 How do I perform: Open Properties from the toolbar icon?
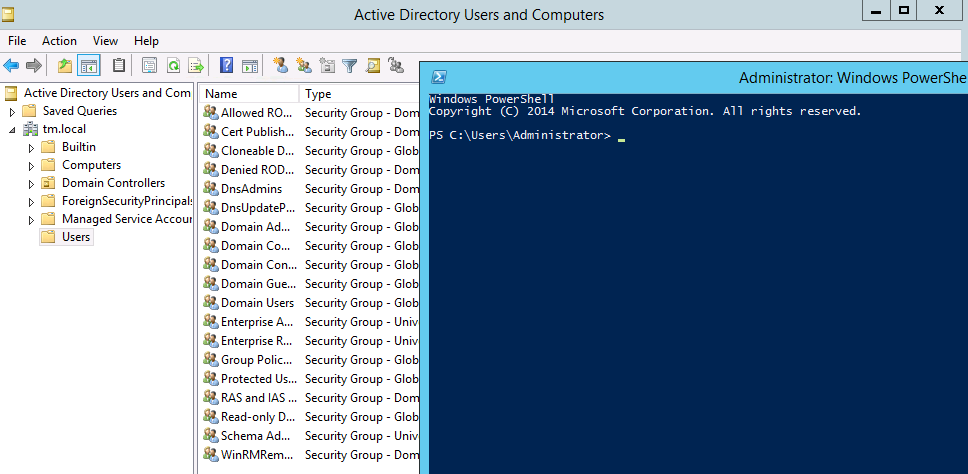pos(149,65)
